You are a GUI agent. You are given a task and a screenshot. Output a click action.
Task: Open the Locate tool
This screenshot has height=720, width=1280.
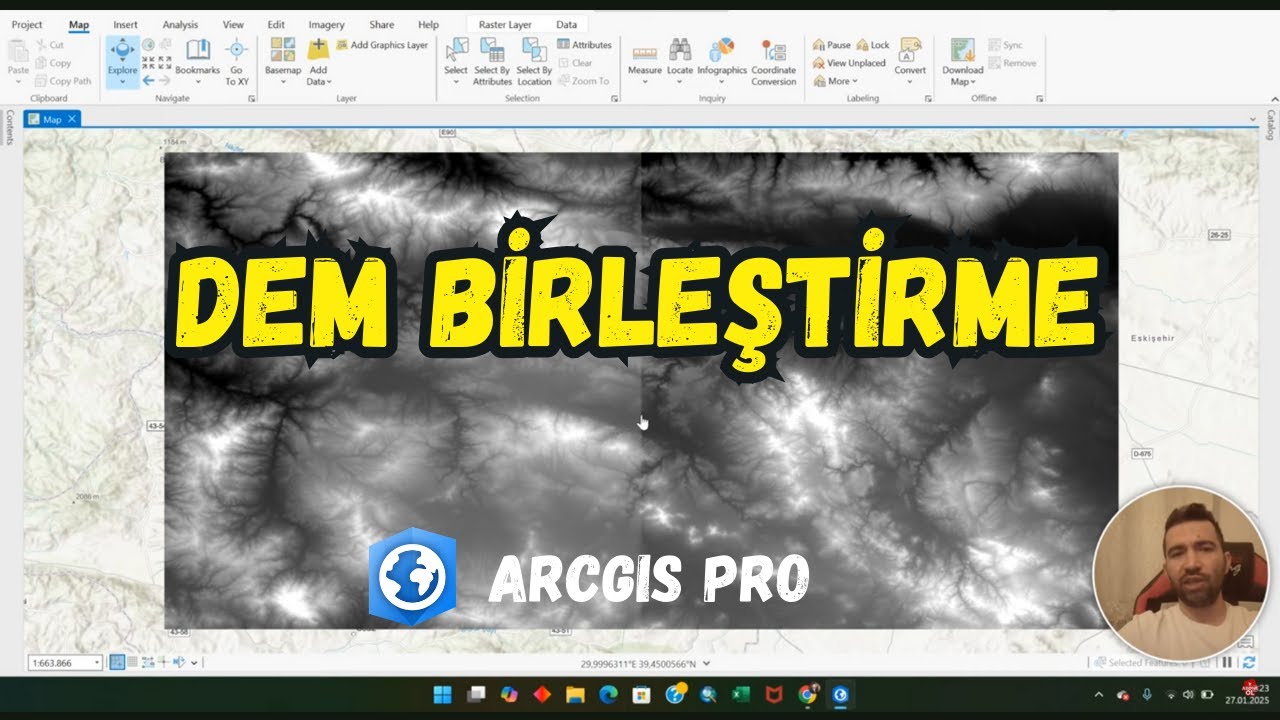680,60
